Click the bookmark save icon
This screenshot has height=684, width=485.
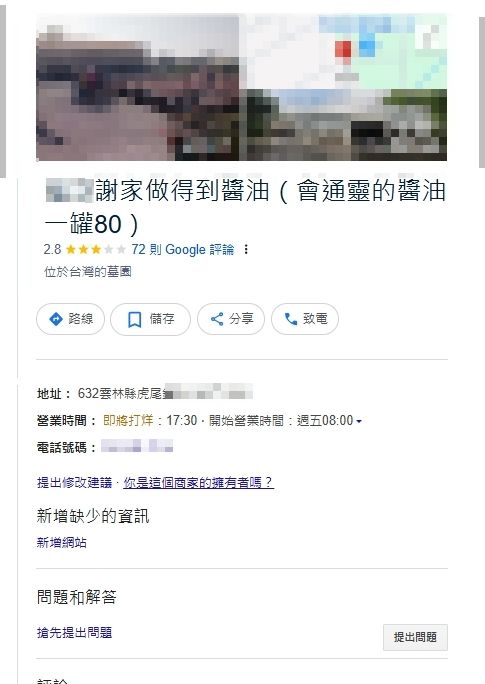134,319
